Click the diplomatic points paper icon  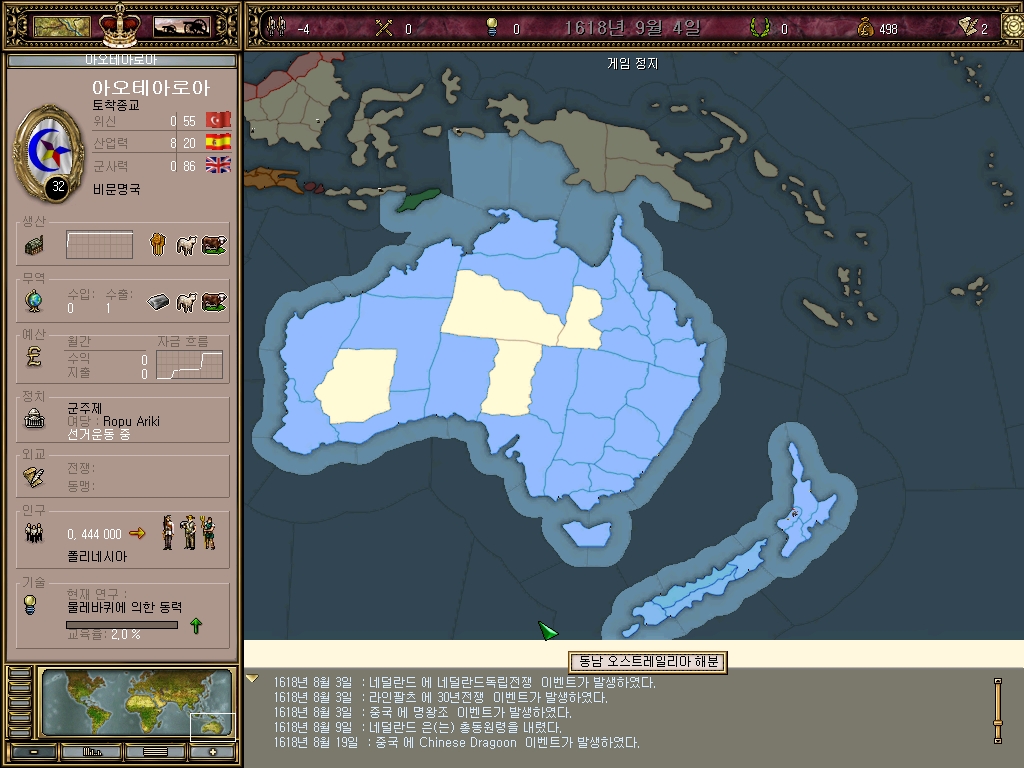pyautogui.click(x=968, y=26)
